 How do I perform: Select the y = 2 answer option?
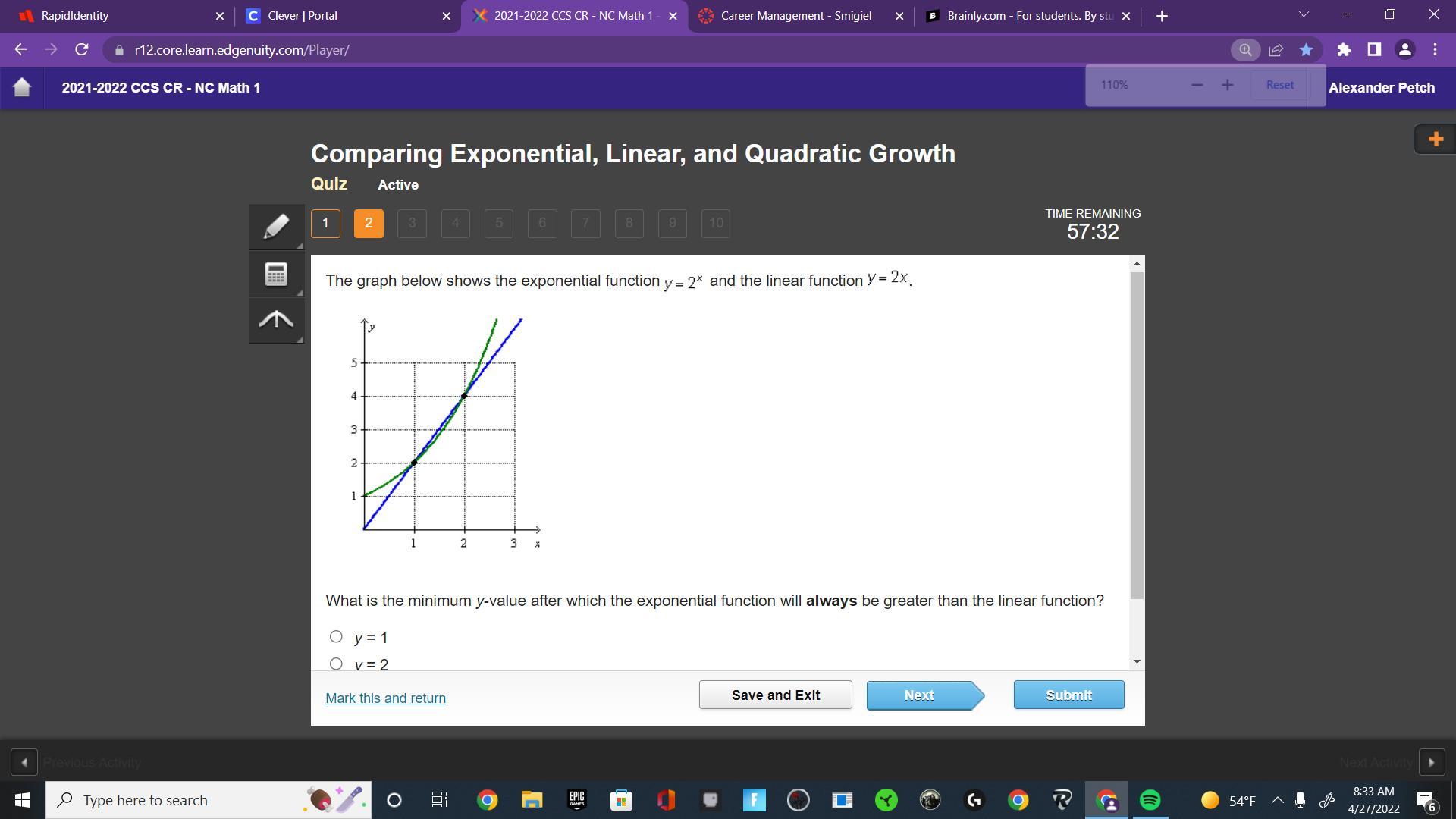coord(336,664)
